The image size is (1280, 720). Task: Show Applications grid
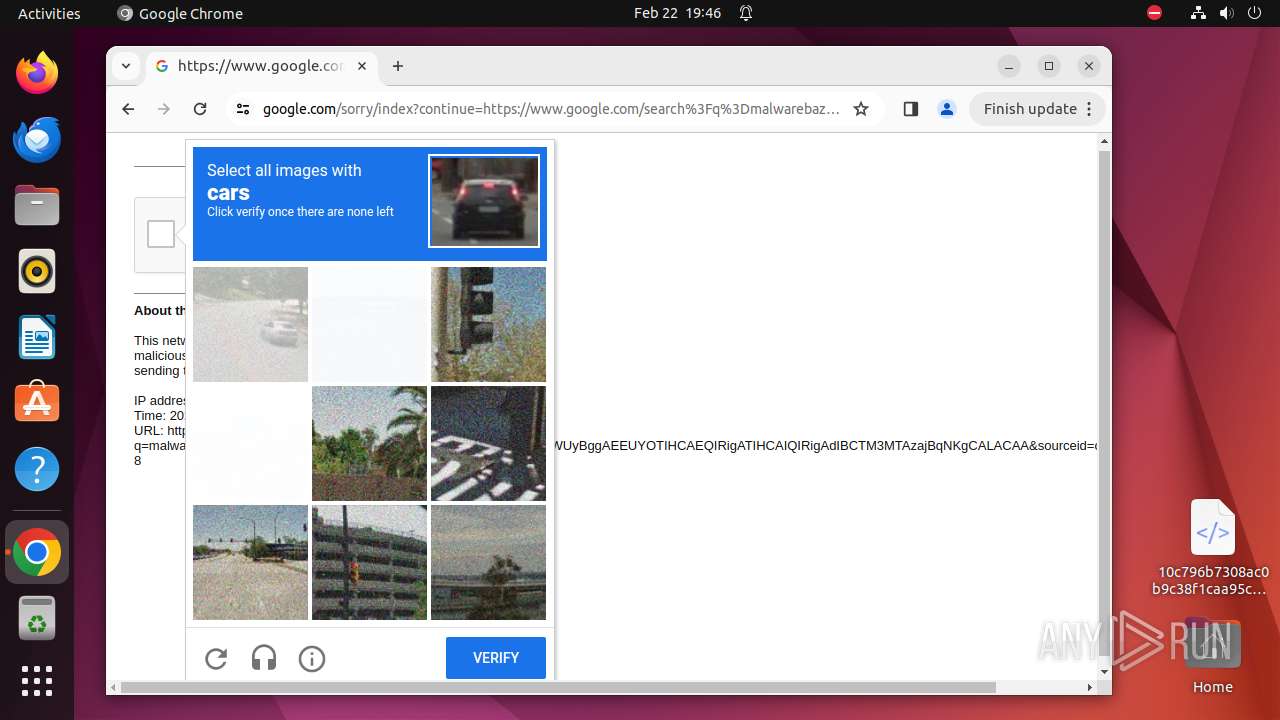(x=37, y=681)
